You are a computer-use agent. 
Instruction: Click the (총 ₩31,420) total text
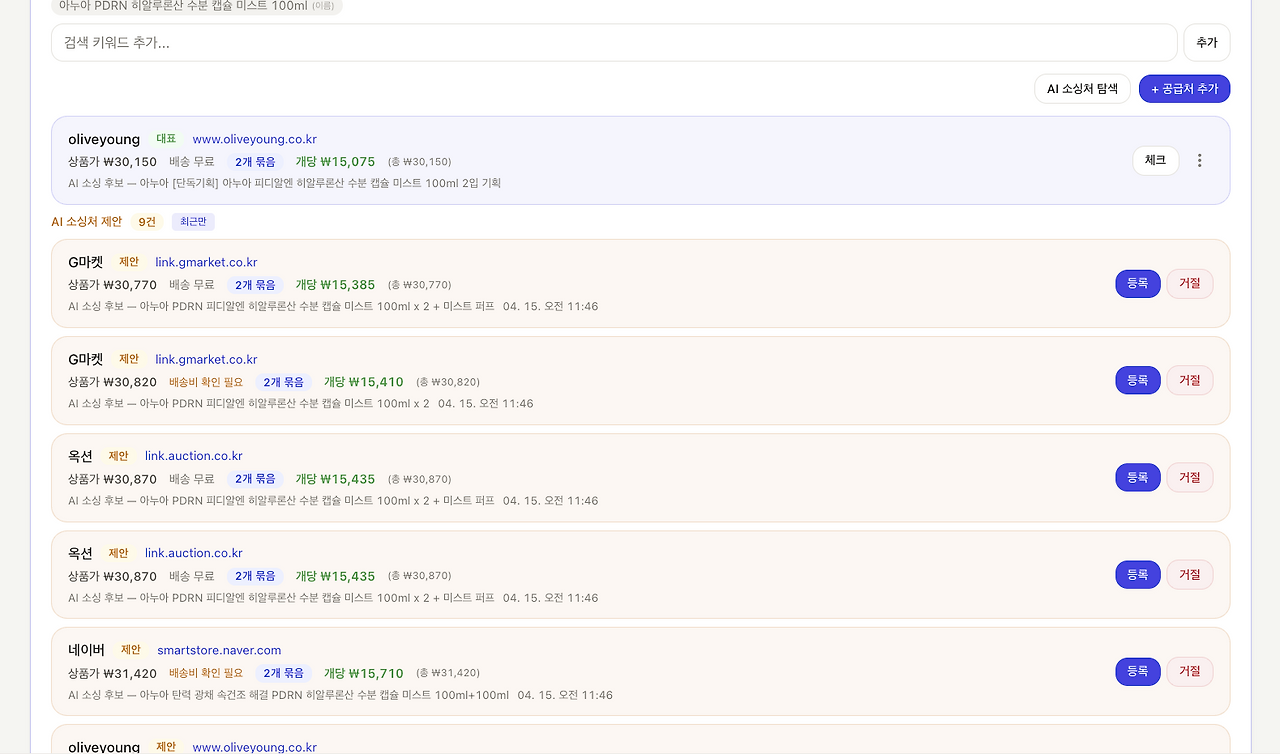pos(447,673)
